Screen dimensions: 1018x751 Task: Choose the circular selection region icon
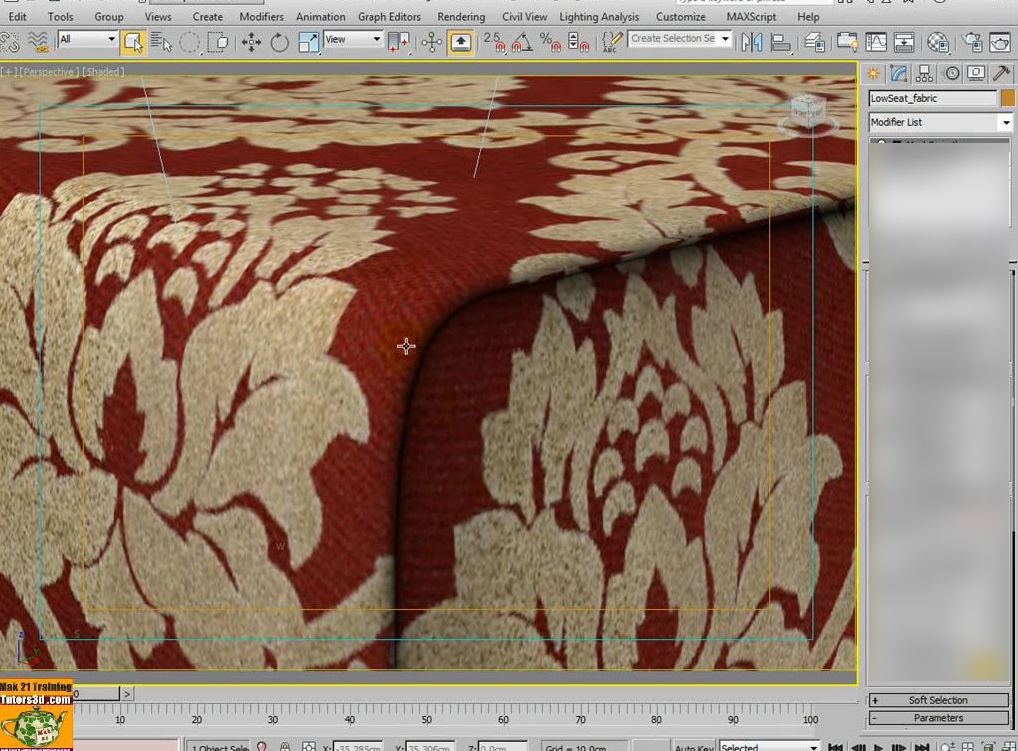tap(189, 43)
